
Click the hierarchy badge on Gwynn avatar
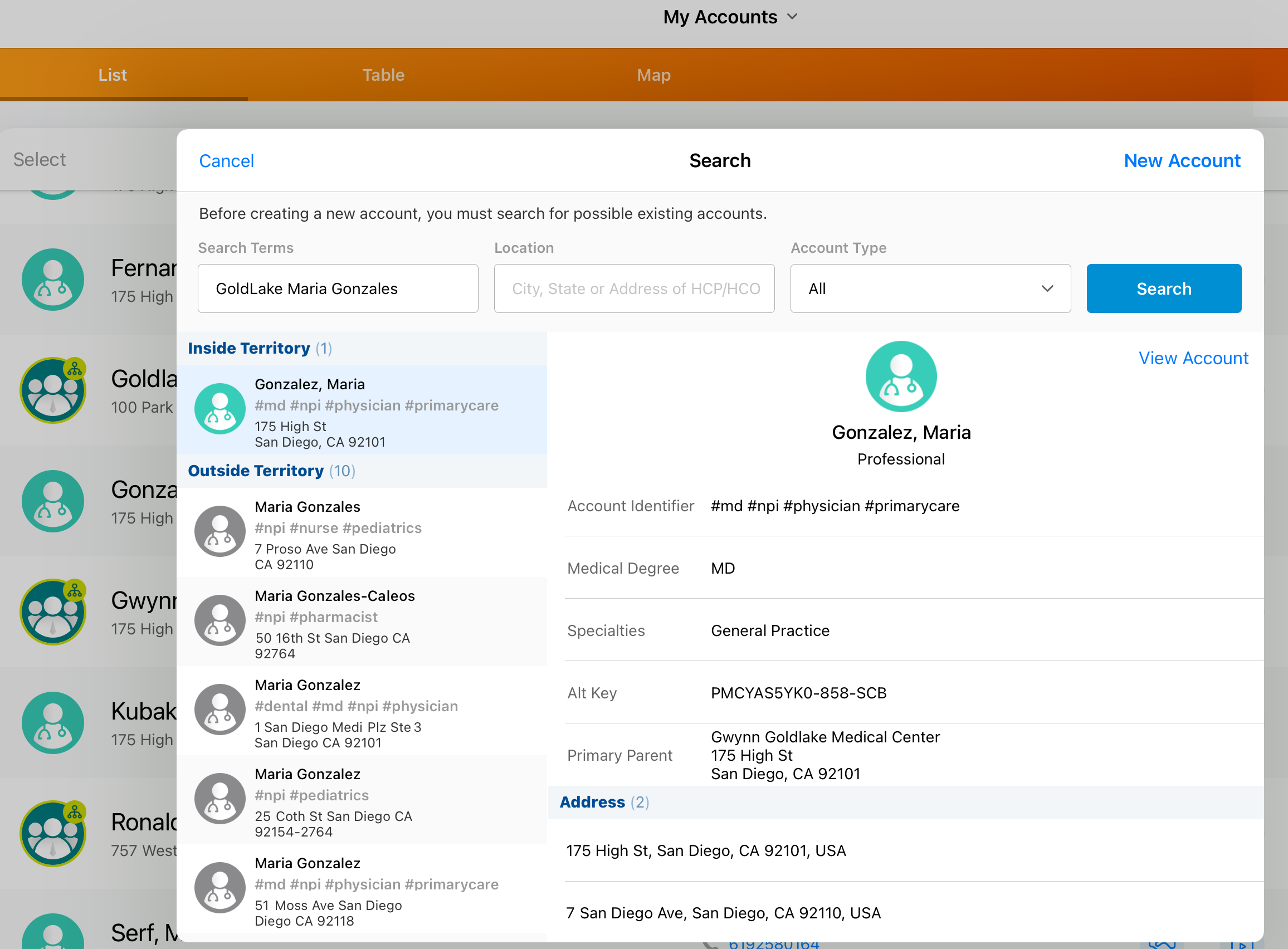tap(75, 590)
